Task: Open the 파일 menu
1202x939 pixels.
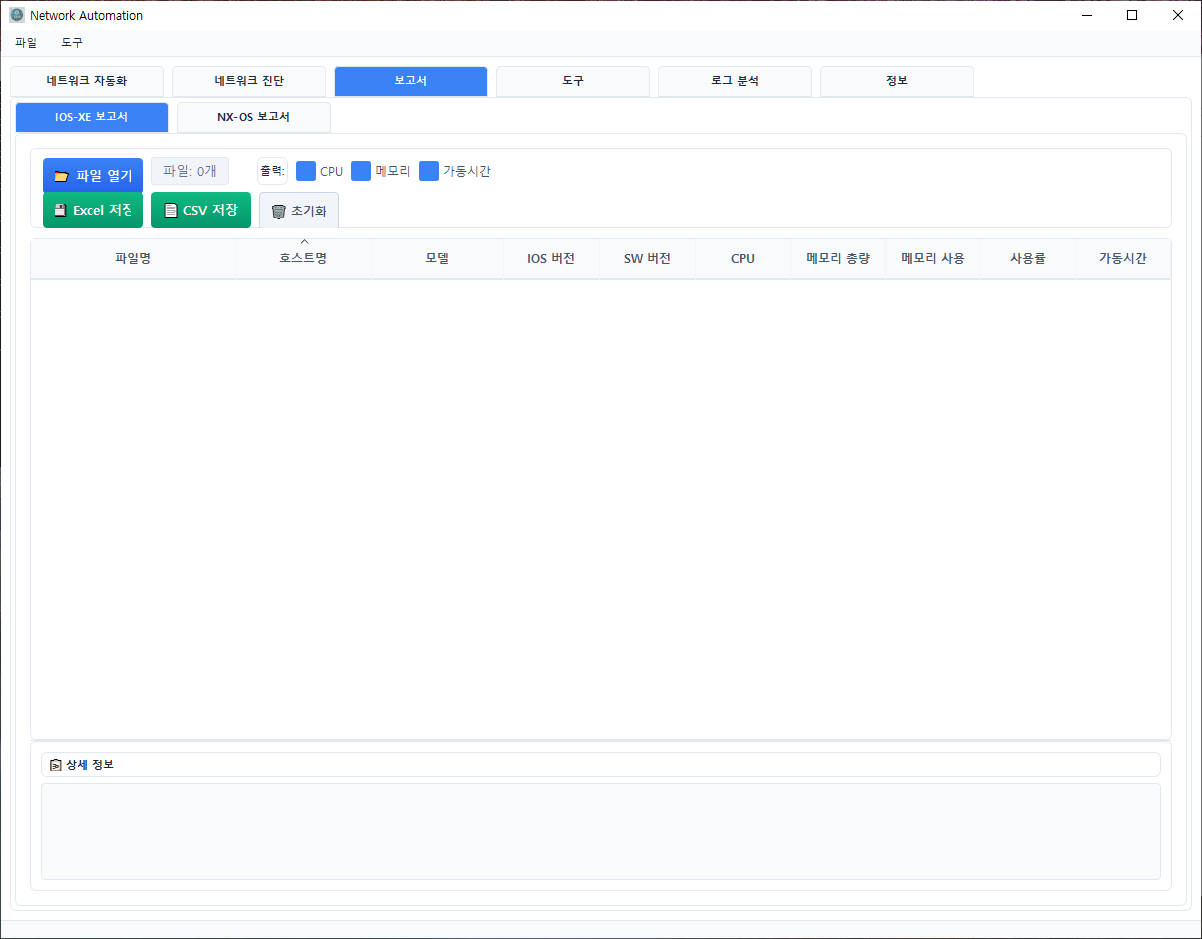Action: click(x=26, y=43)
